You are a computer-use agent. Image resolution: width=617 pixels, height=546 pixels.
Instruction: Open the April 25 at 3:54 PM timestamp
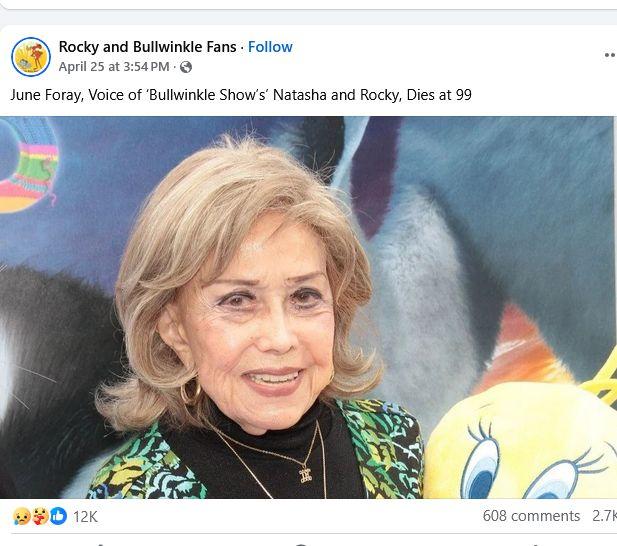coord(114,67)
